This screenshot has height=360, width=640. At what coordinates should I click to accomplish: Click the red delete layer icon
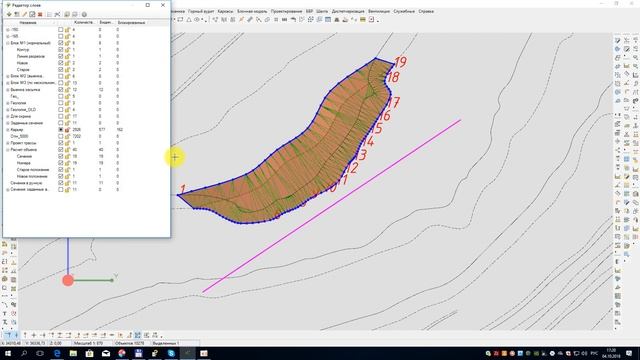point(40,15)
